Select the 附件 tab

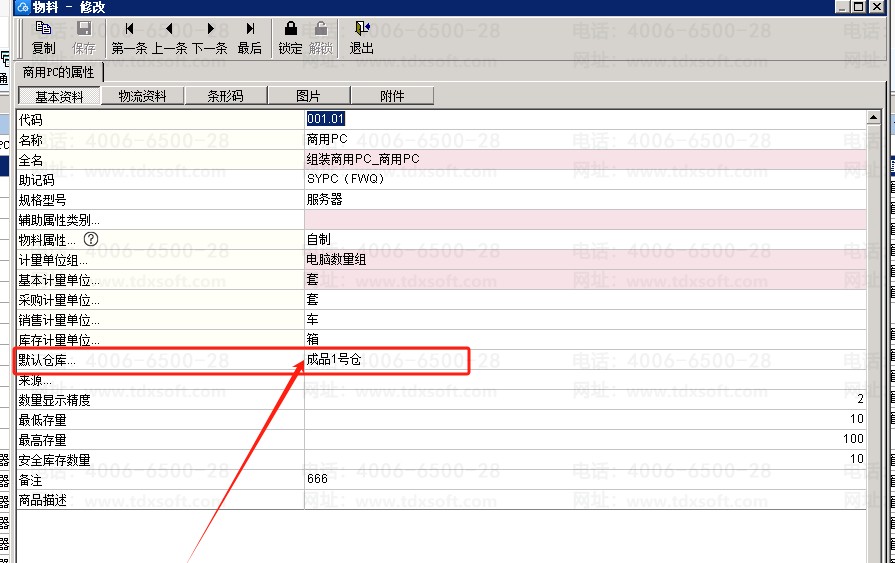click(x=392, y=96)
